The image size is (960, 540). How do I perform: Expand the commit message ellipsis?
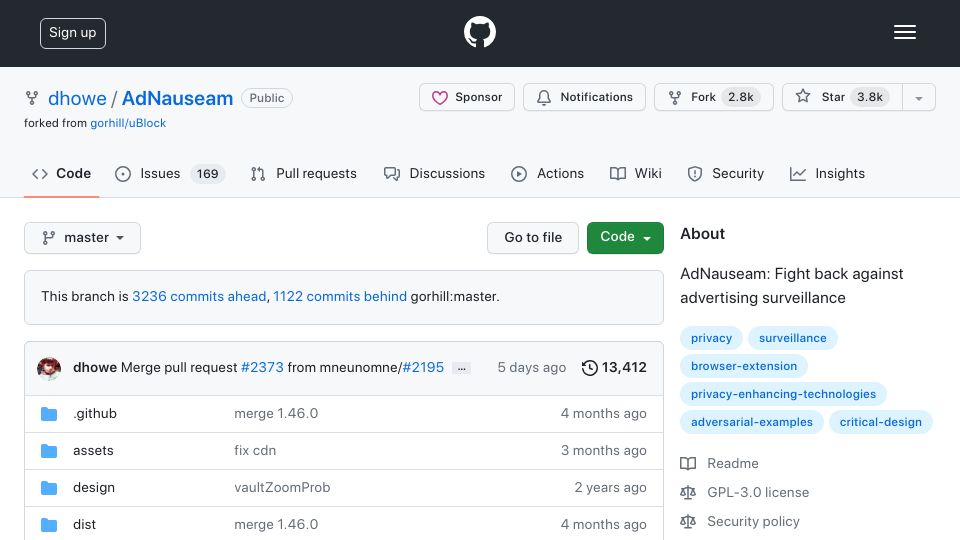pyautogui.click(x=462, y=368)
